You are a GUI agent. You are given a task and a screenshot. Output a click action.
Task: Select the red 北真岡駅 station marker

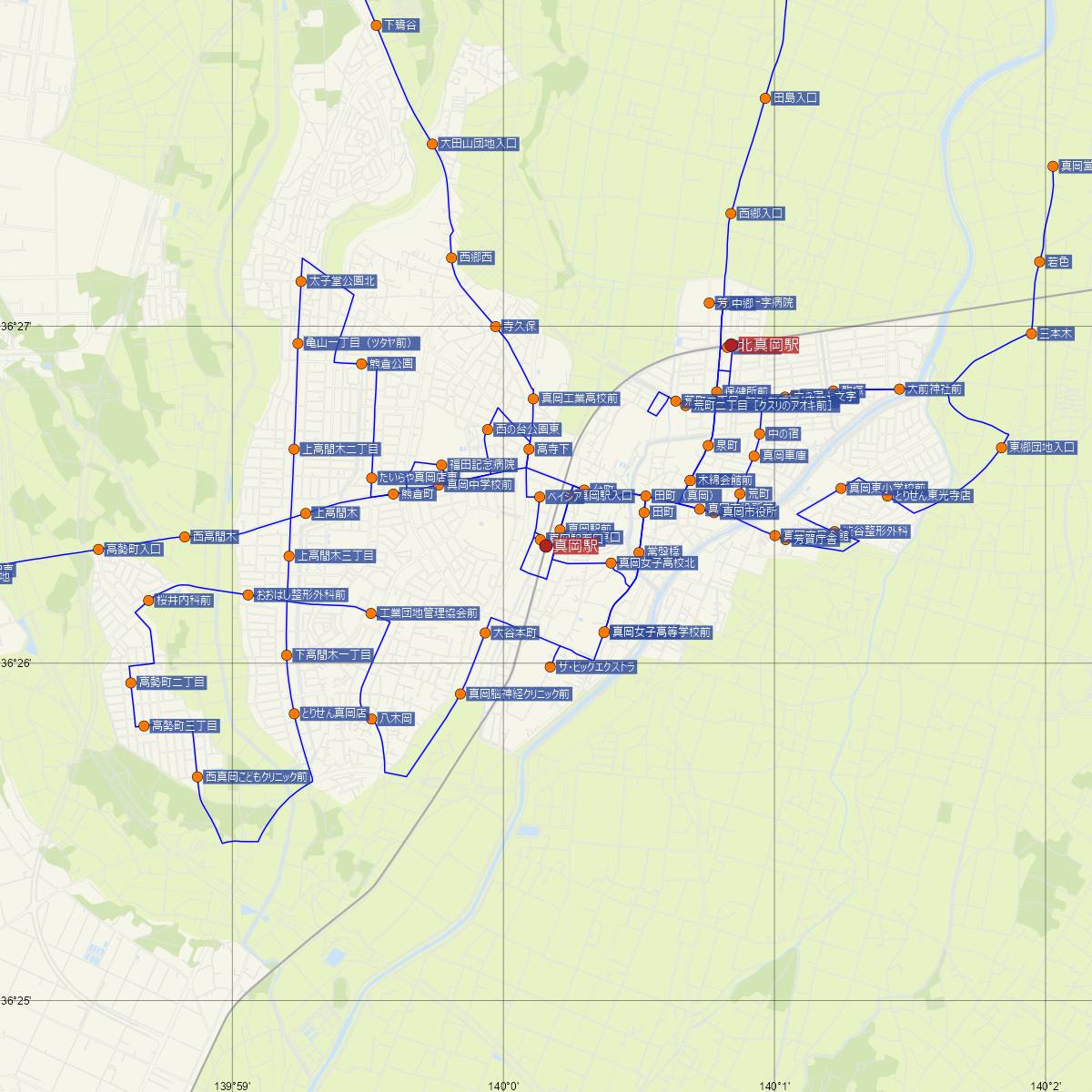click(730, 345)
